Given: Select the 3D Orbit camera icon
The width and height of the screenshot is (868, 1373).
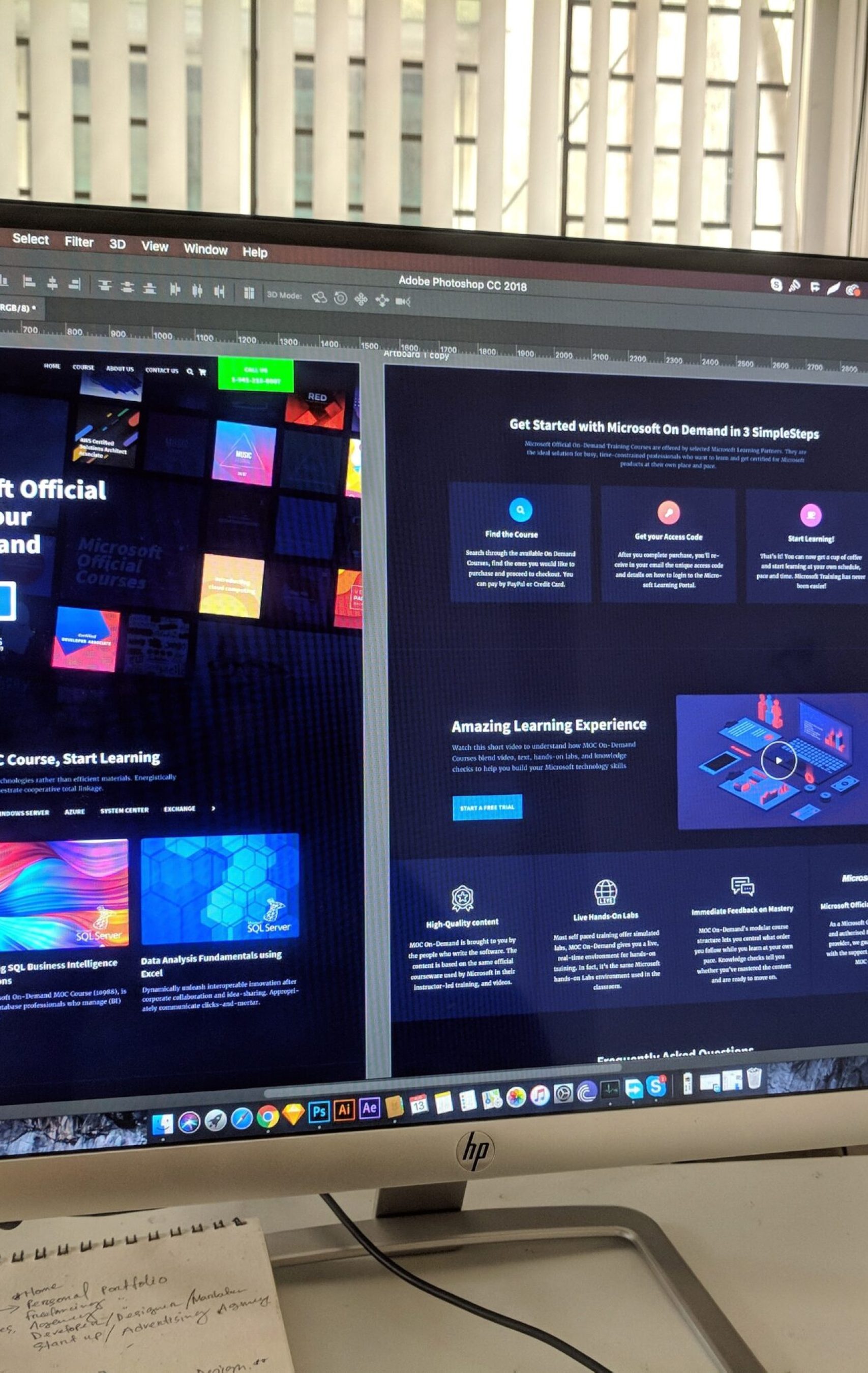Looking at the screenshot, I should [319, 297].
